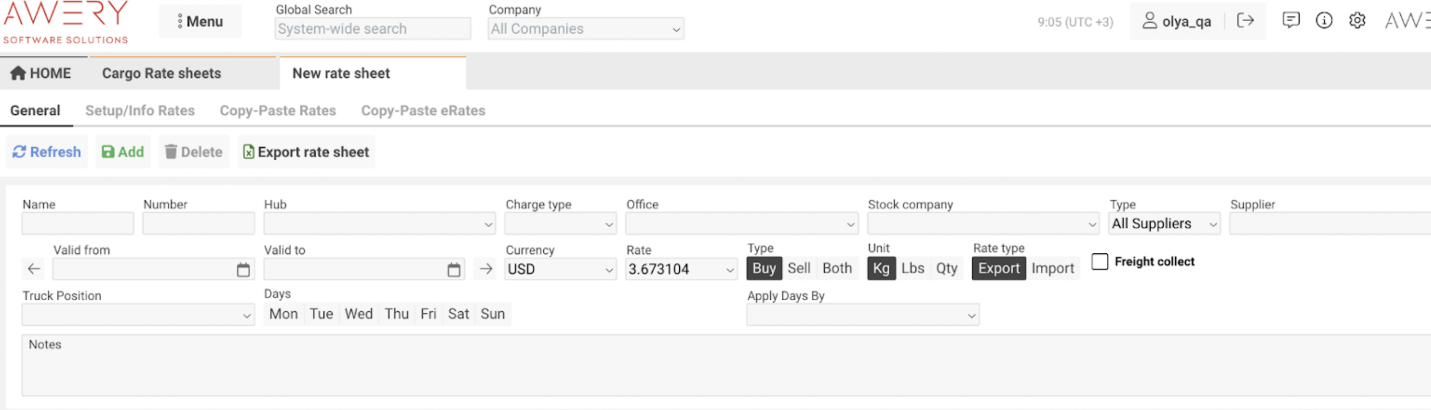Expand the Hub dropdown
The height and width of the screenshot is (410, 1431).
(x=380, y=224)
